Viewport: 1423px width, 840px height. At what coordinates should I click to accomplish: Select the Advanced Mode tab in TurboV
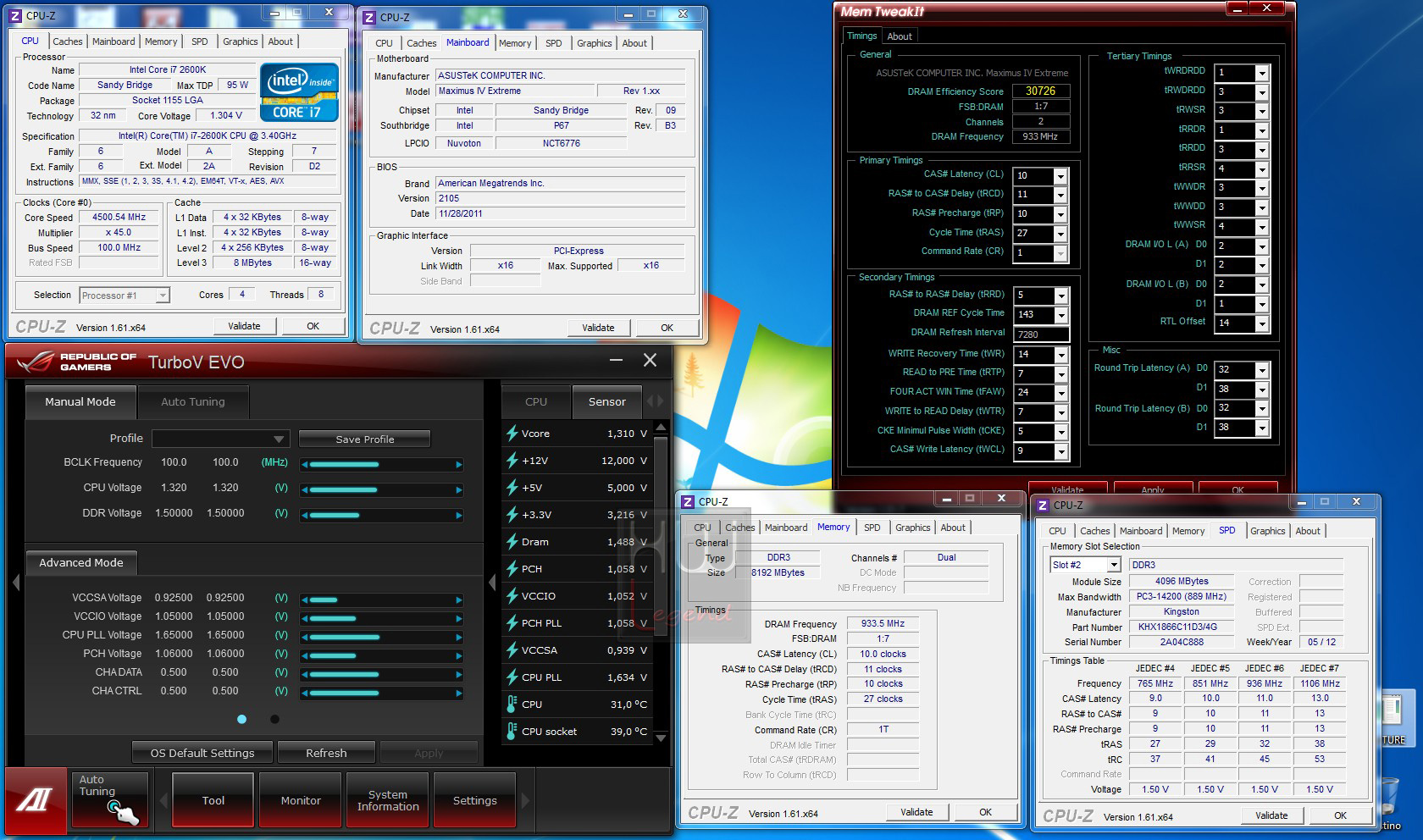81,562
